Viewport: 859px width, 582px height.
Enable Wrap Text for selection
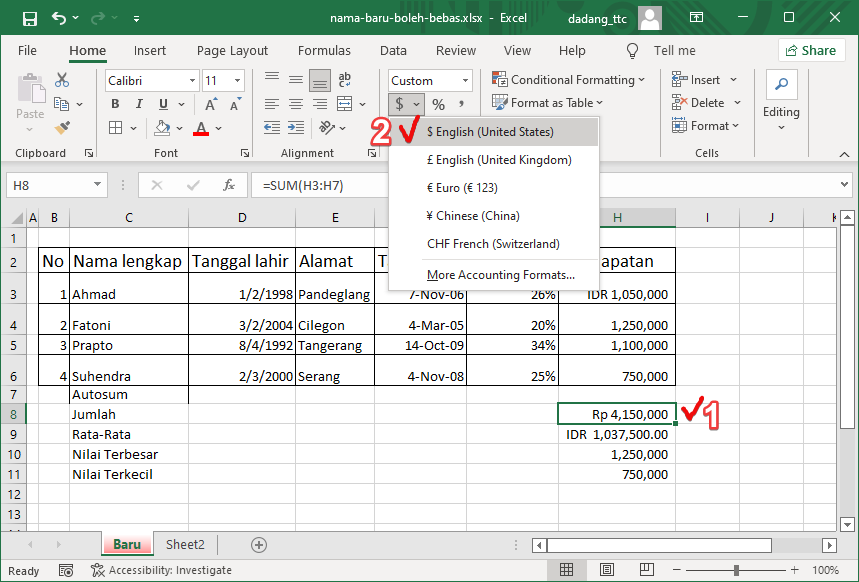tap(345, 79)
